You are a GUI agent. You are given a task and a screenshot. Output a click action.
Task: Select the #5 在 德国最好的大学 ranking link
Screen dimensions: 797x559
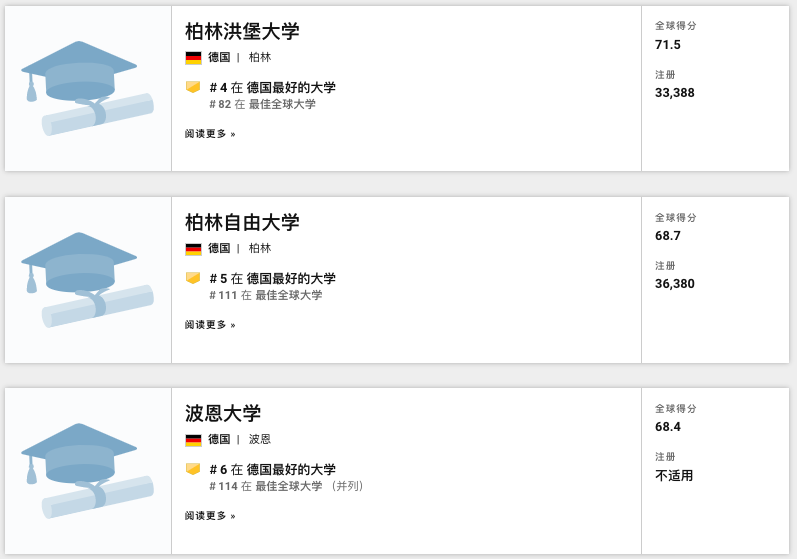[x=272, y=279]
